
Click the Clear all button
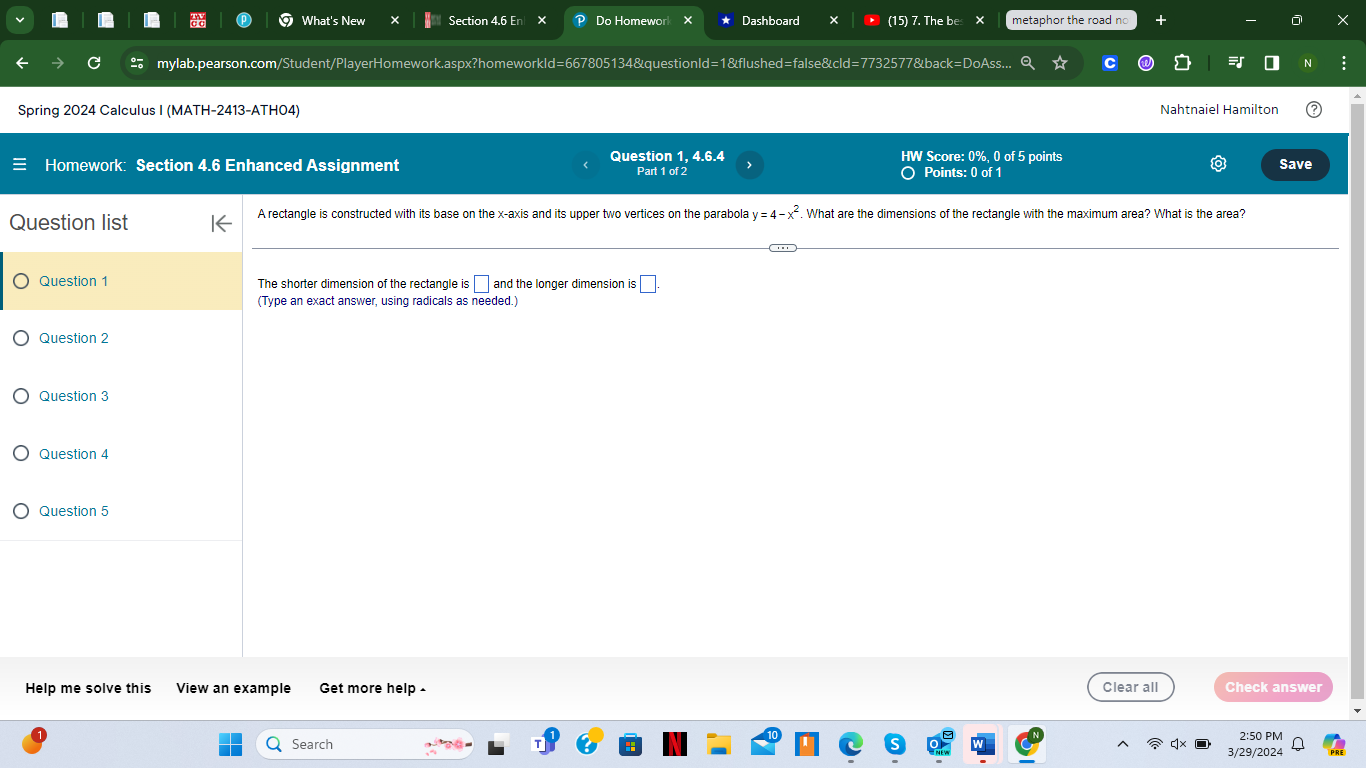1130,687
